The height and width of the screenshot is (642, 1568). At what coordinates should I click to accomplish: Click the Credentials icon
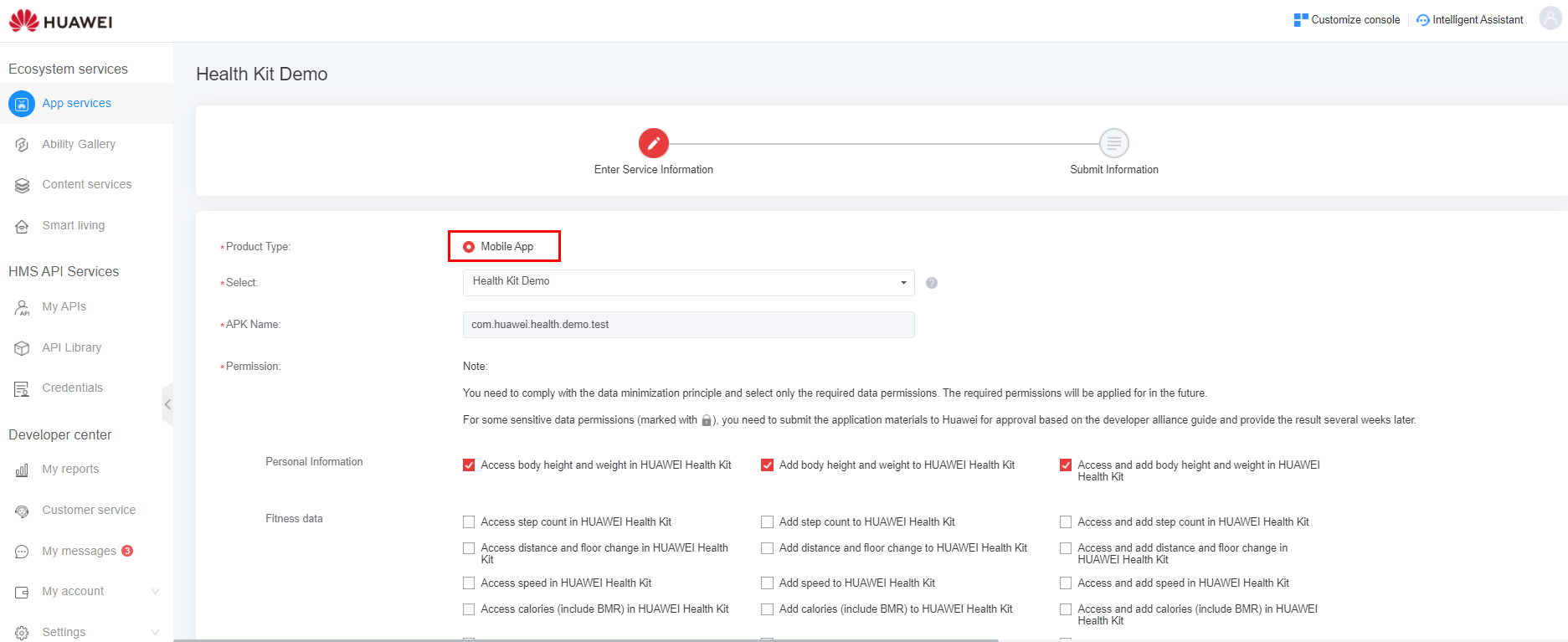click(x=23, y=388)
